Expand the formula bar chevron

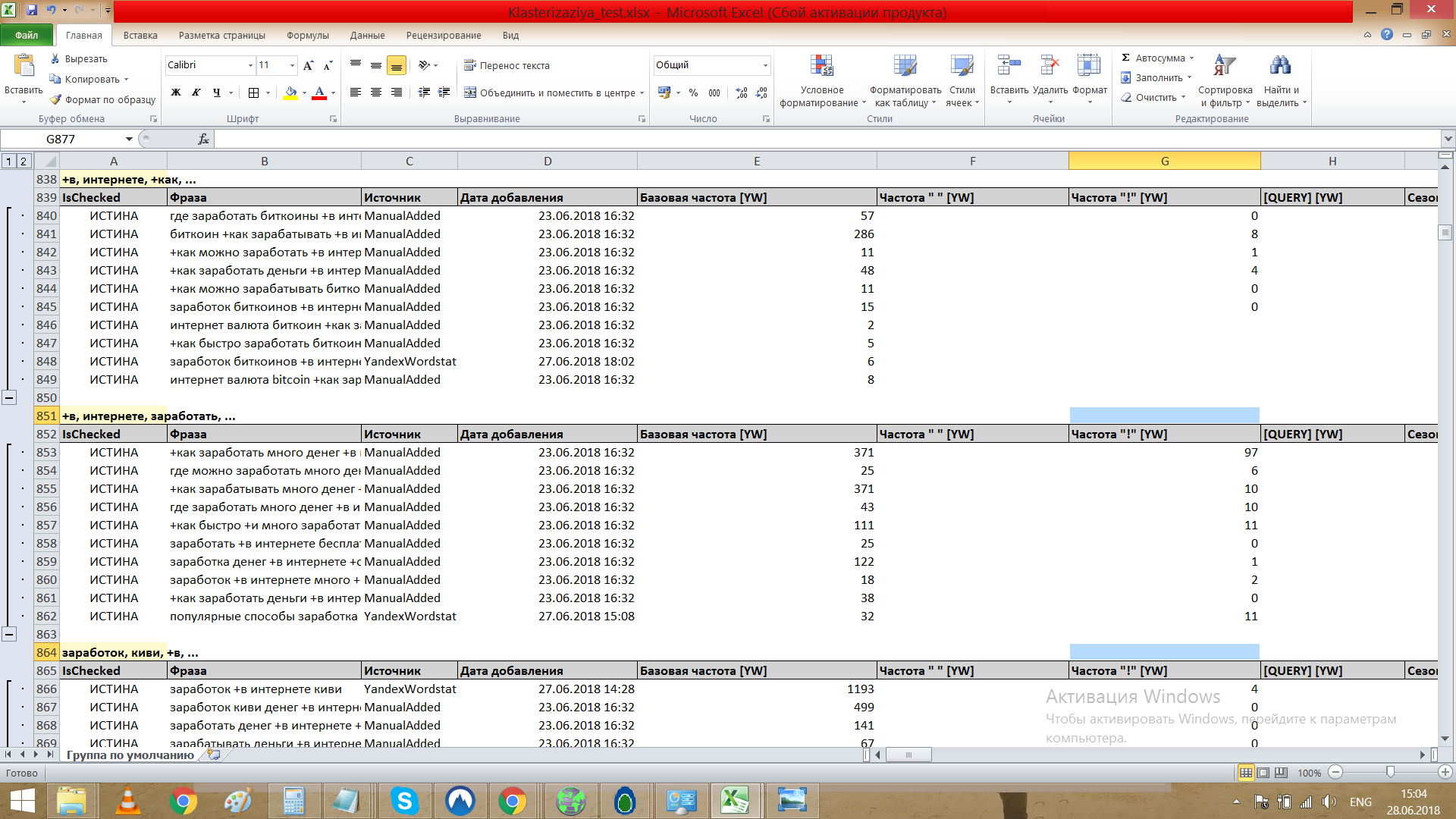1448,139
